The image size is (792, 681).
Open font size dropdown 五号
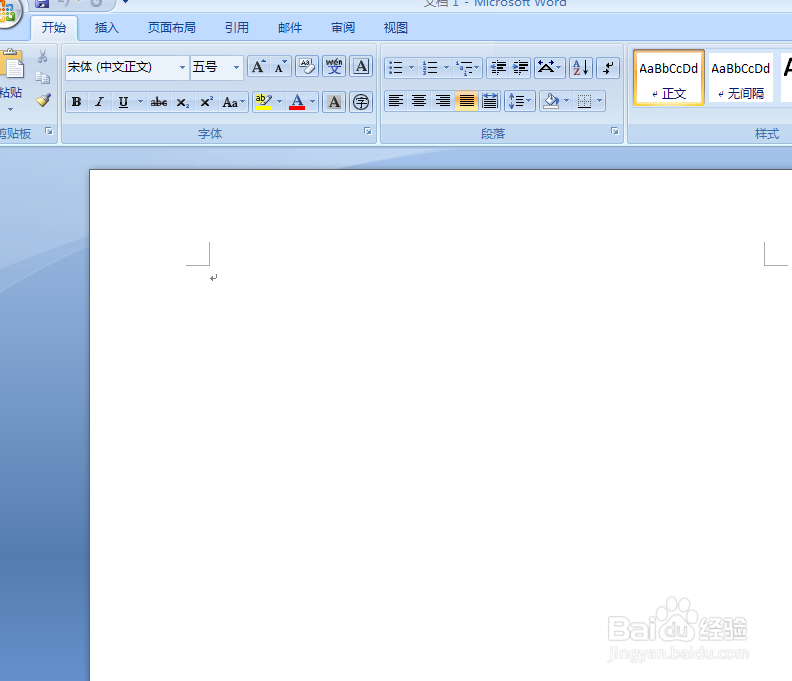point(236,67)
